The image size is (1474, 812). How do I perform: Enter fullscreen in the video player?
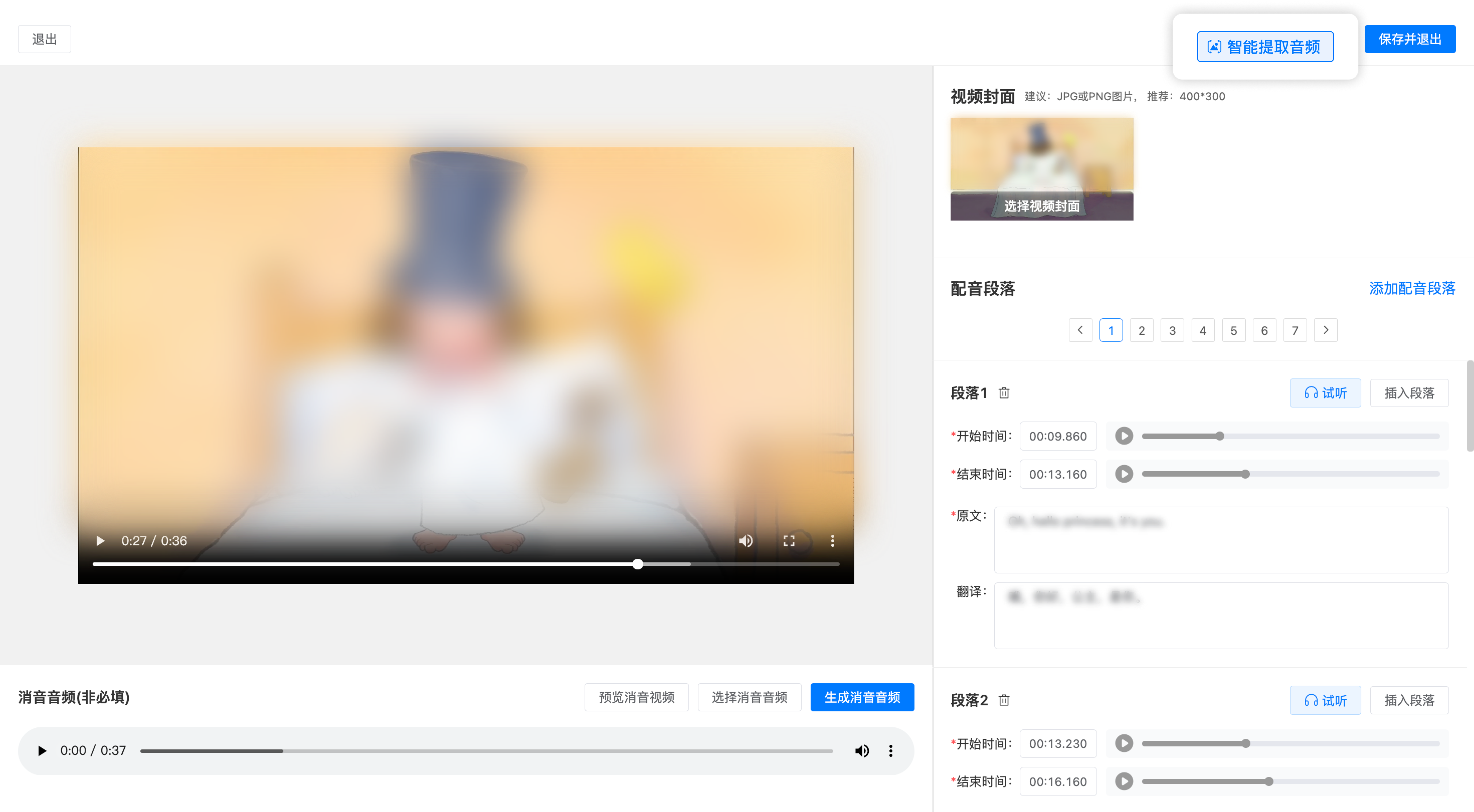point(789,541)
